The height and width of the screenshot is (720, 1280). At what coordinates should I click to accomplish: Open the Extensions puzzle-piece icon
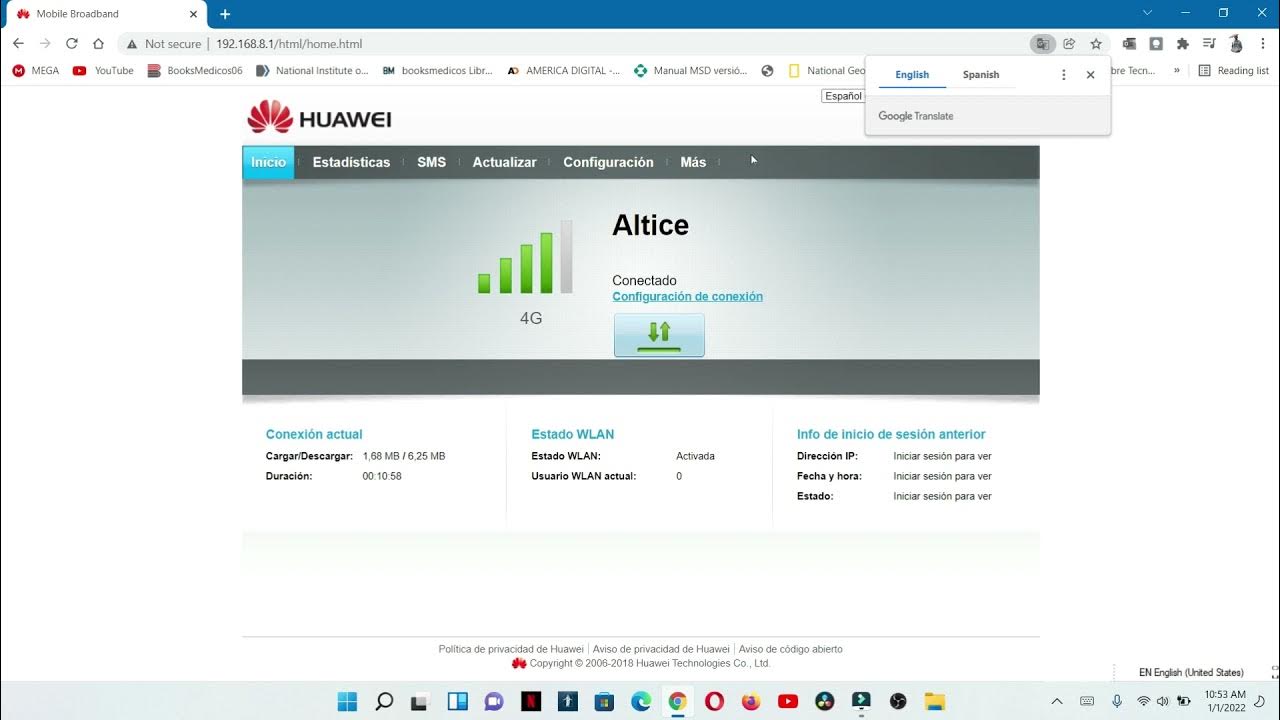click(1183, 44)
